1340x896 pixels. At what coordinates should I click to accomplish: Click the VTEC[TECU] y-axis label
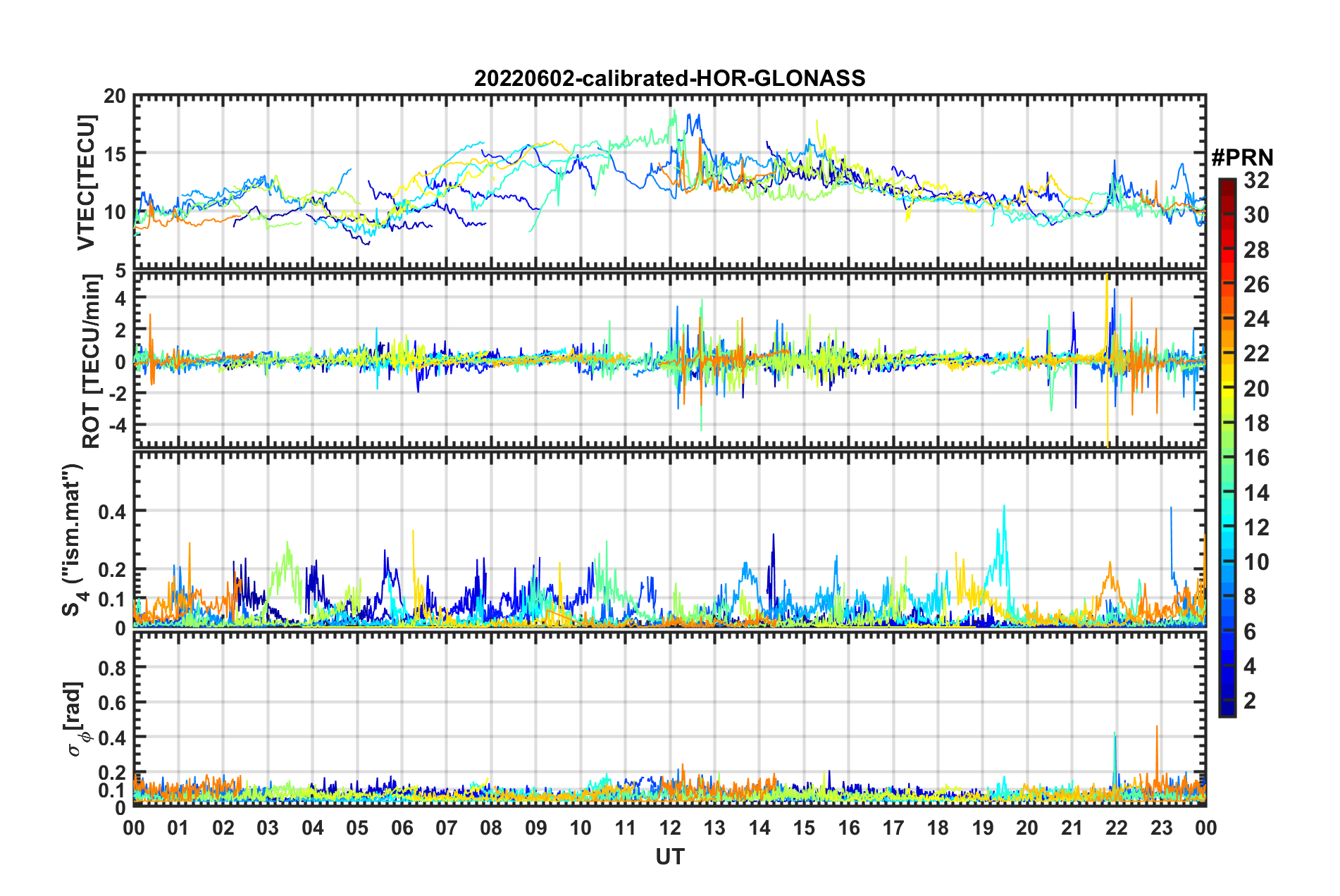[x=86, y=183]
